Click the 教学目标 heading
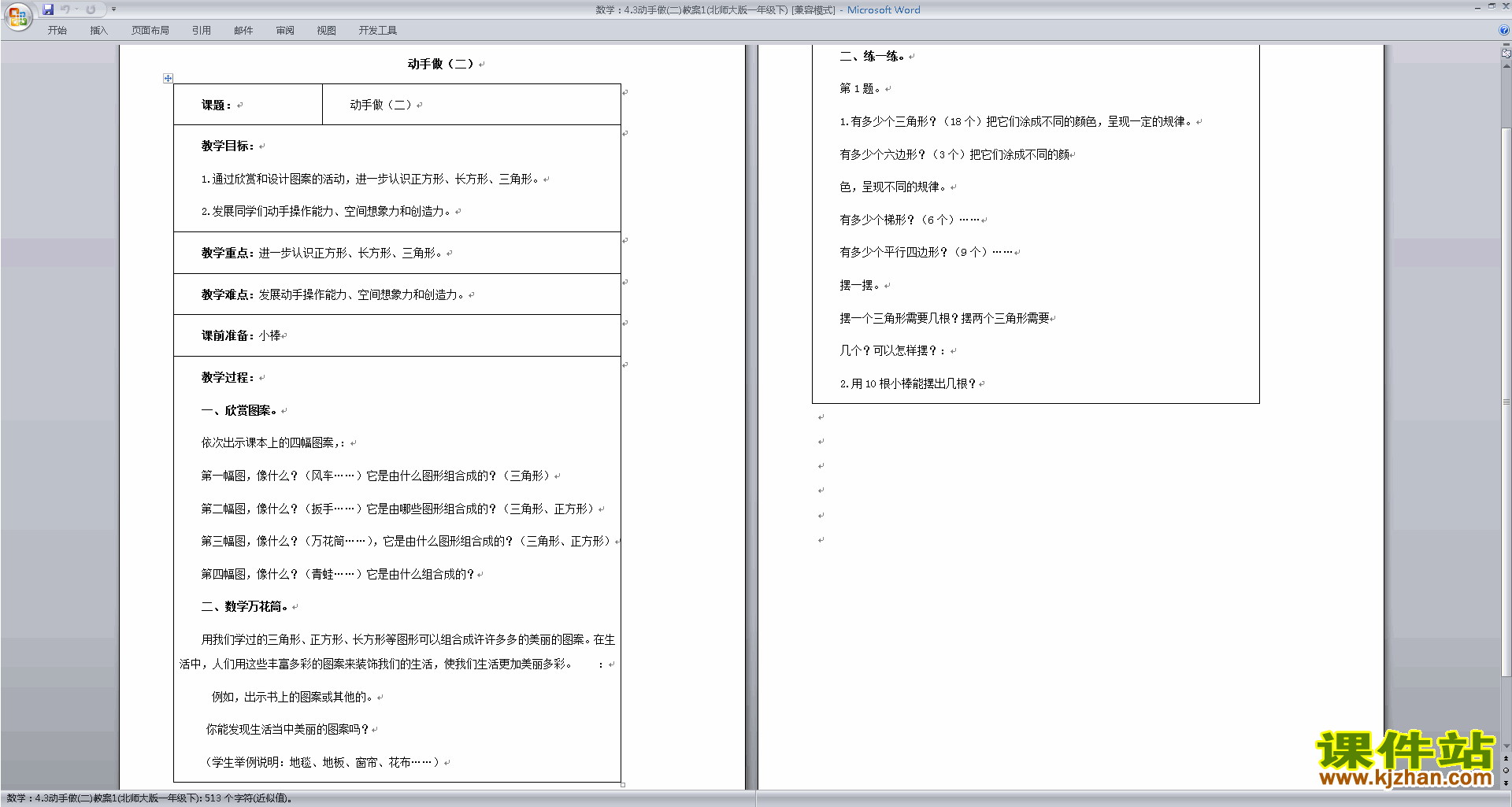The width and height of the screenshot is (1512, 807). pyautogui.click(x=228, y=146)
